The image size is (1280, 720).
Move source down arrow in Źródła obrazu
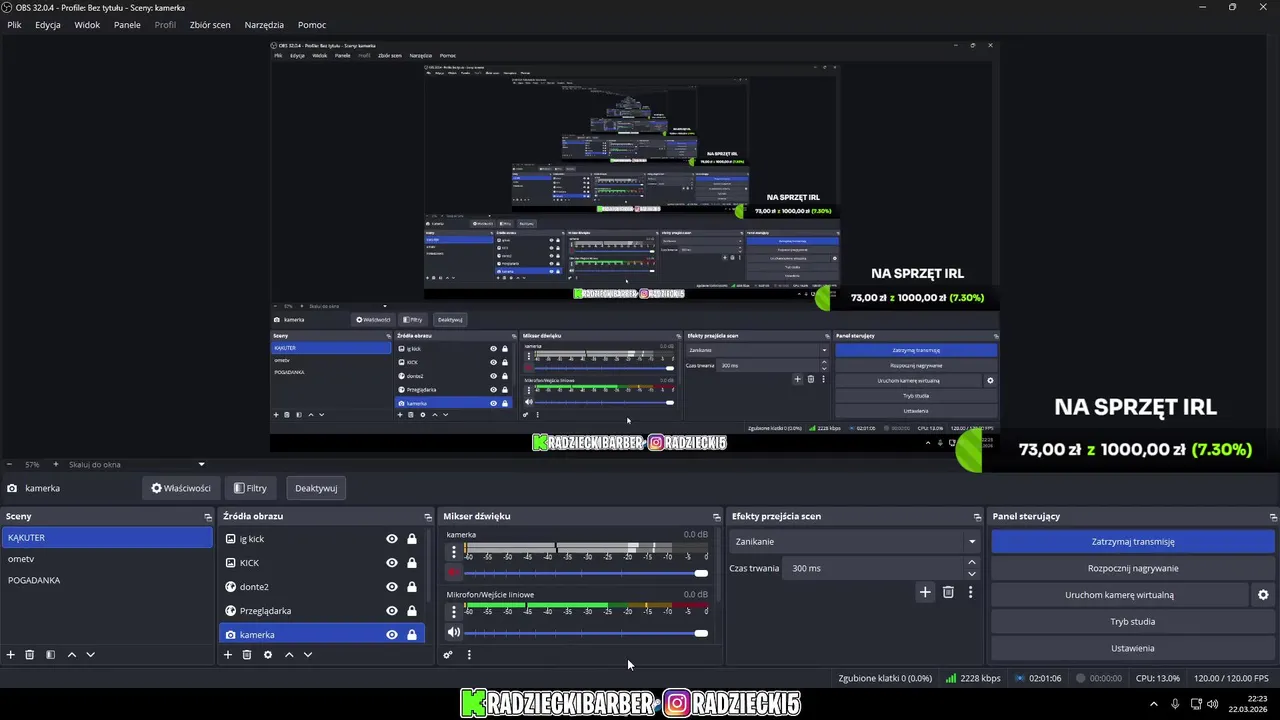click(x=308, y=655)
